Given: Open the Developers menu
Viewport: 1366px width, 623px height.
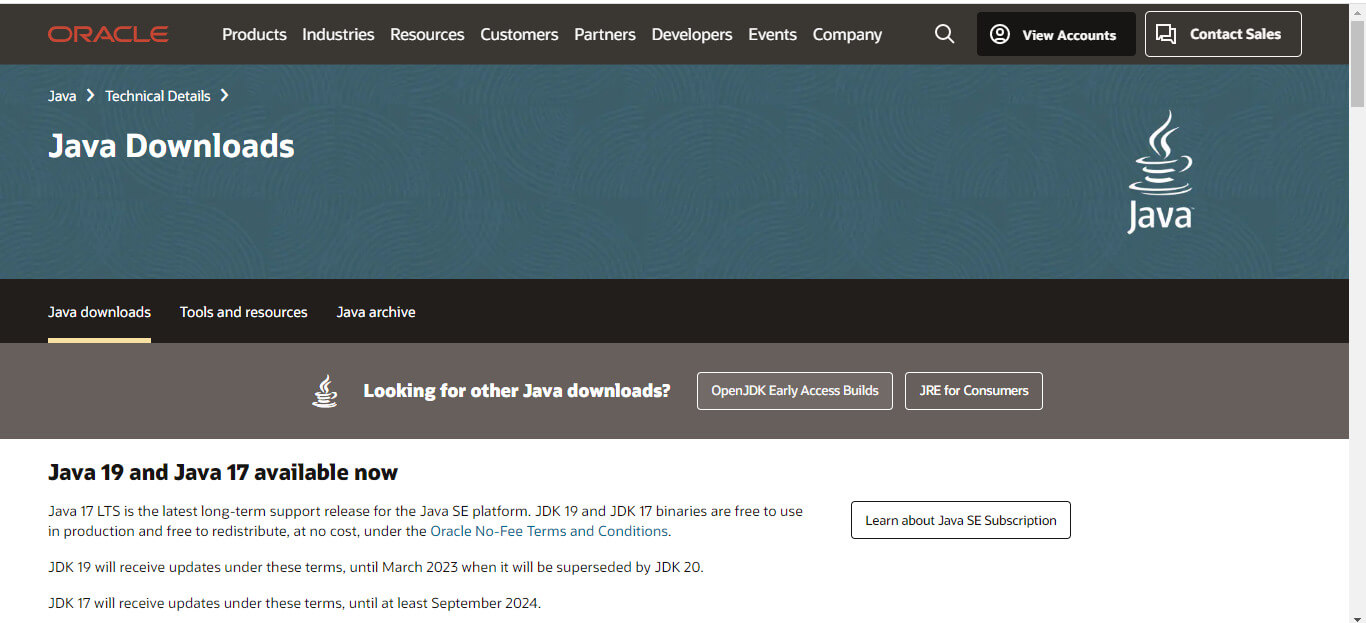Looking at the screenshot, I should click(692, 34).
